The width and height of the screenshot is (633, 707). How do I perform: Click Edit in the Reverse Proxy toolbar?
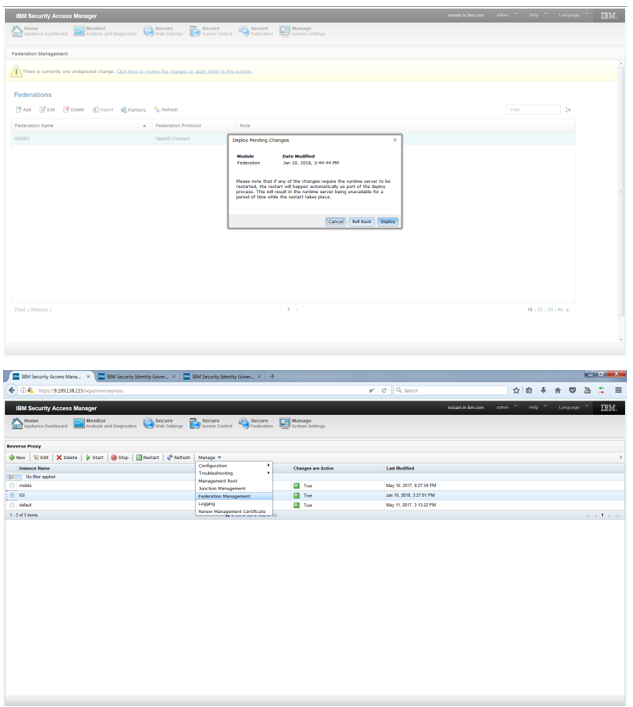(x=41, y=457)
